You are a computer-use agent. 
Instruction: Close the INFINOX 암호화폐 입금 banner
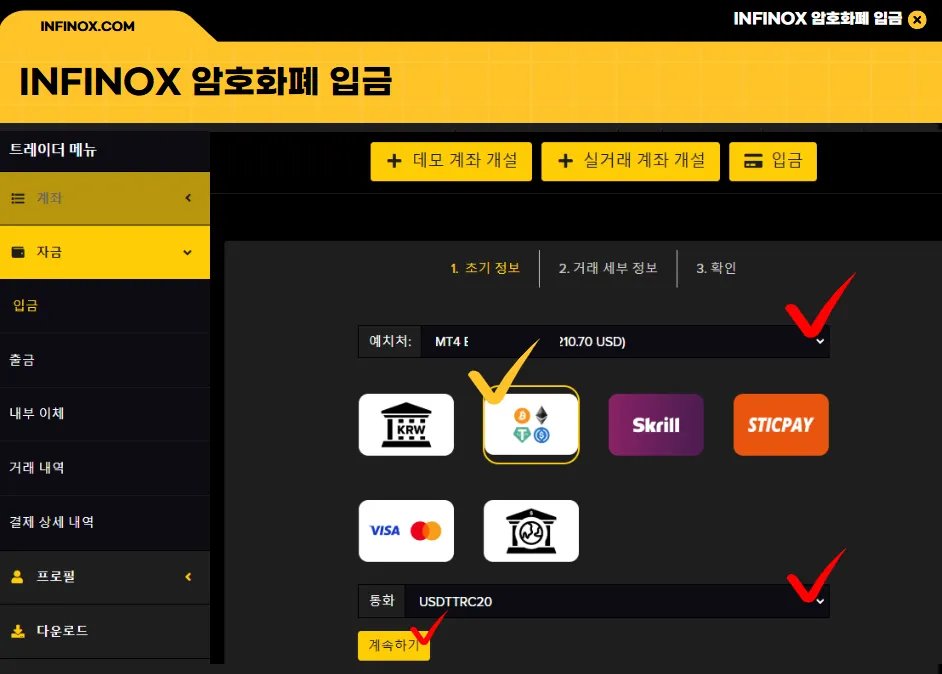(917, 20)
